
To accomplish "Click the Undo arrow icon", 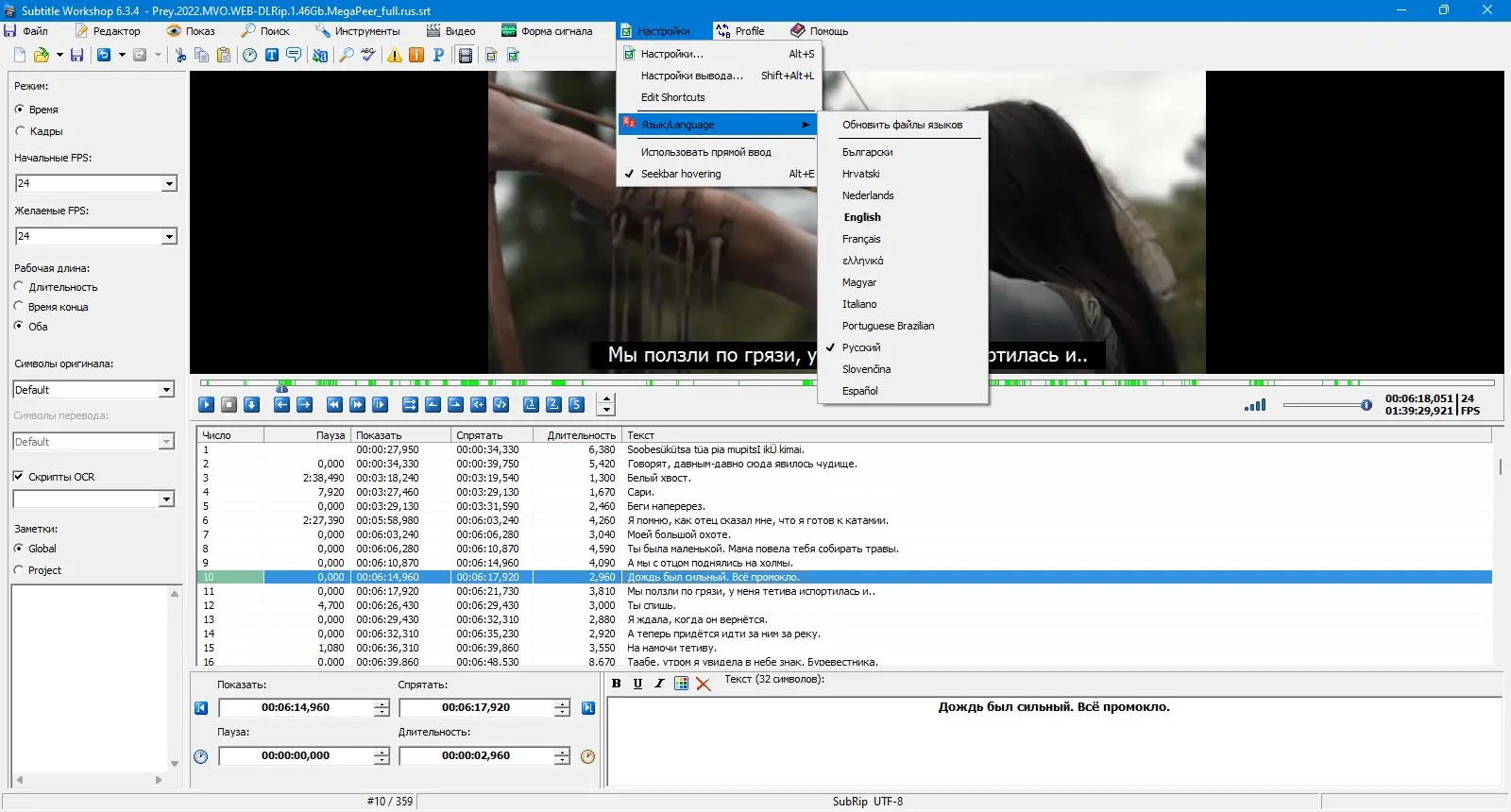I will tap(104, 56).
